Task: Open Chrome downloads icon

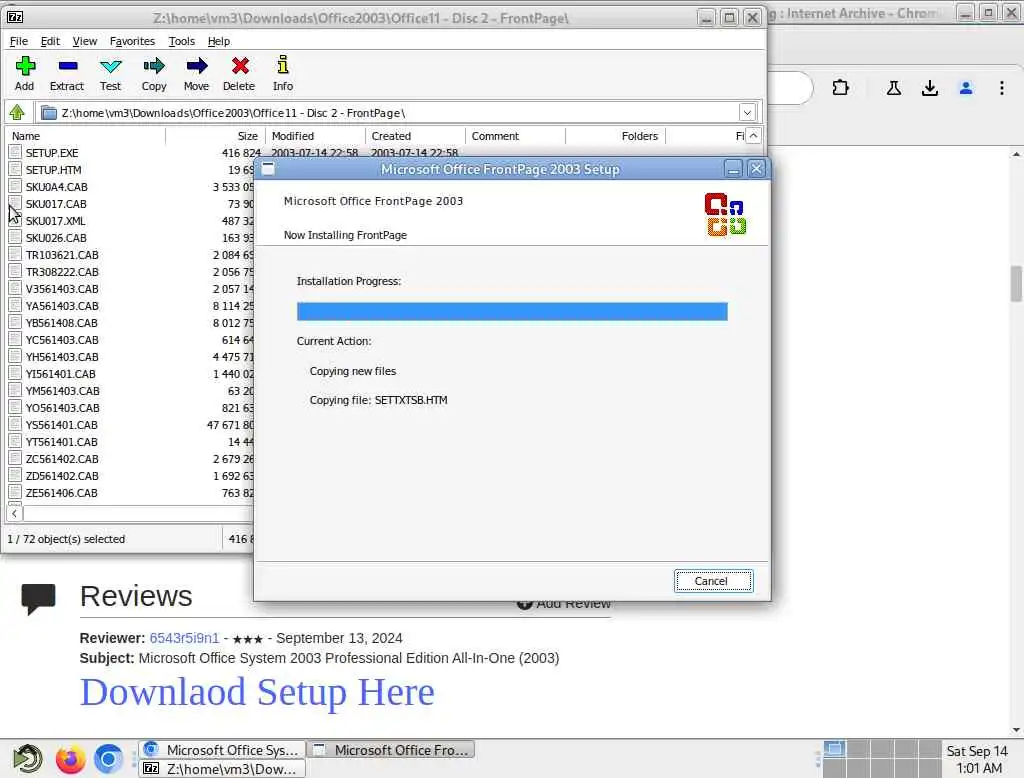Action: point(929,88)
